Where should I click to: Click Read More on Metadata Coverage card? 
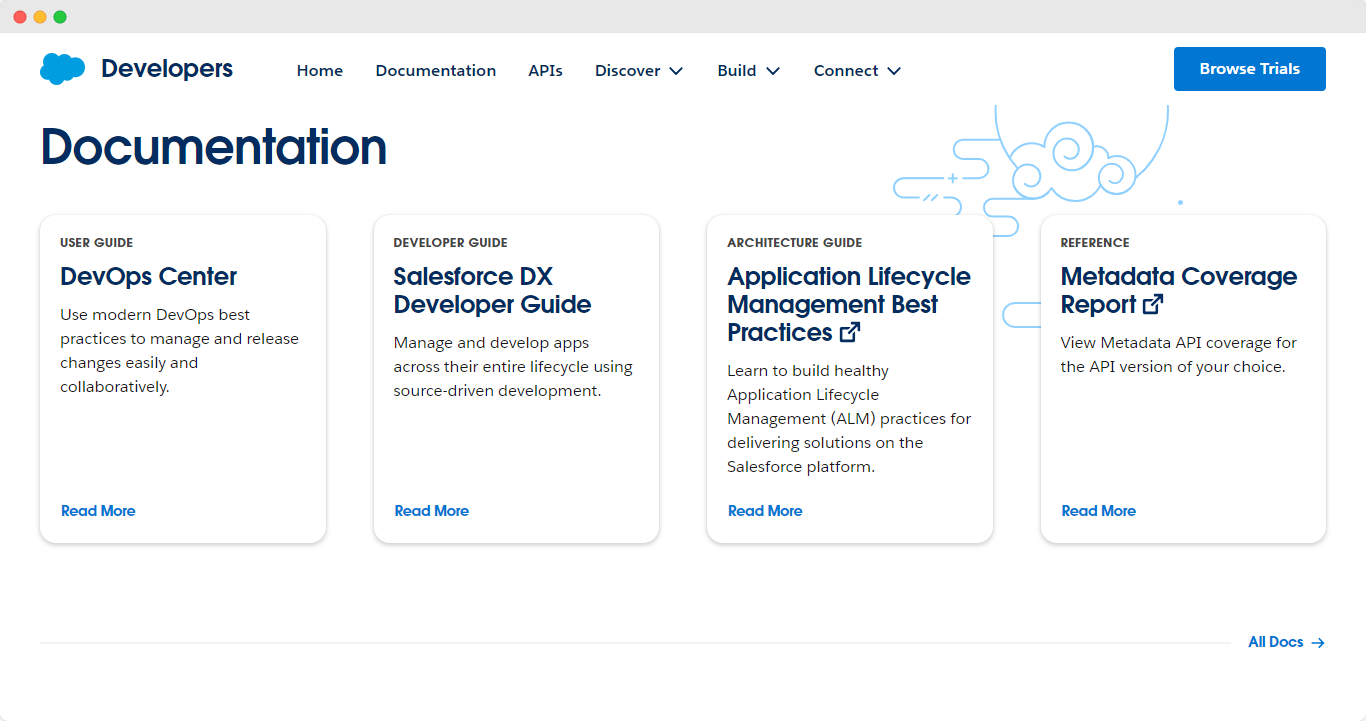(x=1098, y=511)
